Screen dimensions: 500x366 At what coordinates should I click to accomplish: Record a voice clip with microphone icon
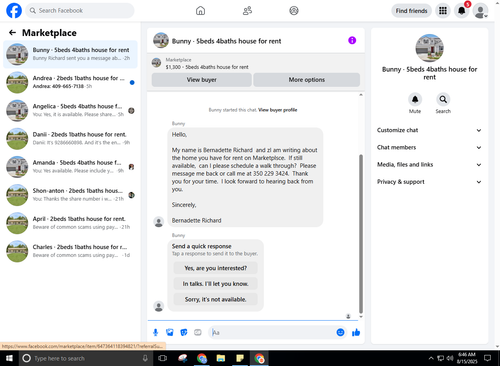pos(155,332)
